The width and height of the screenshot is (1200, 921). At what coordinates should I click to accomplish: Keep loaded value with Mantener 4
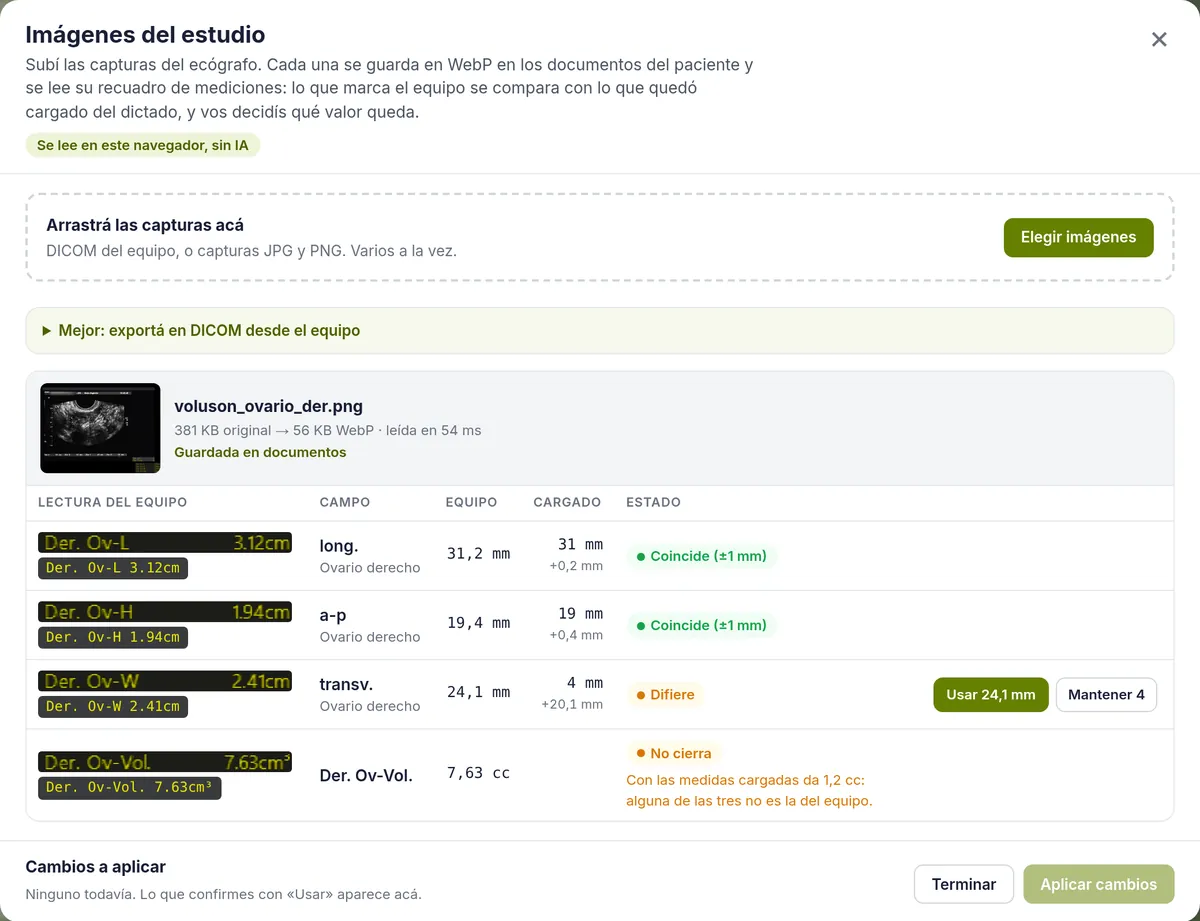pyautogui.click(x=1106, y=695)
